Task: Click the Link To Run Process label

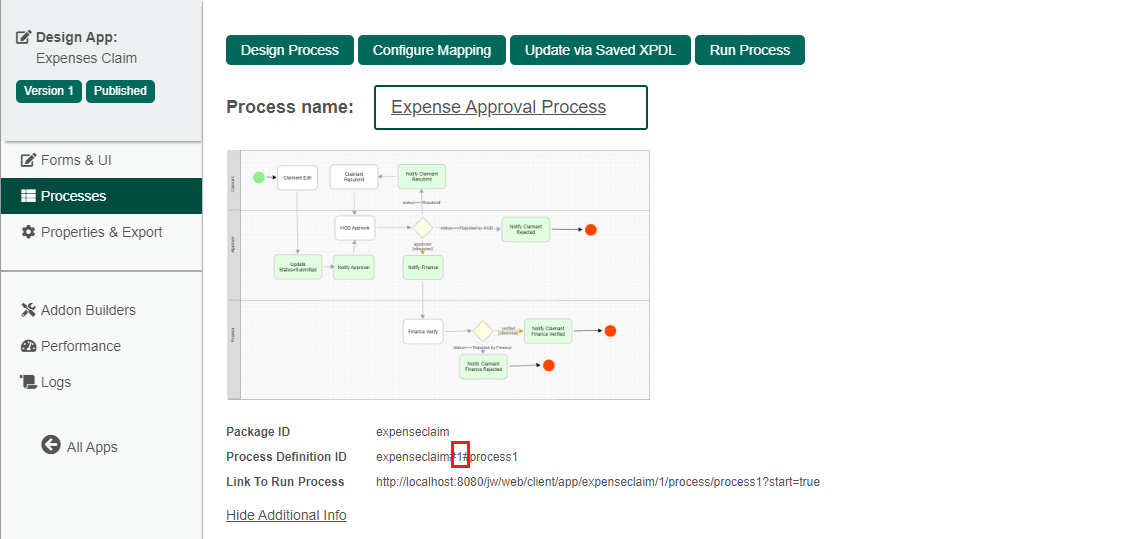Action: tap(285, 482)
